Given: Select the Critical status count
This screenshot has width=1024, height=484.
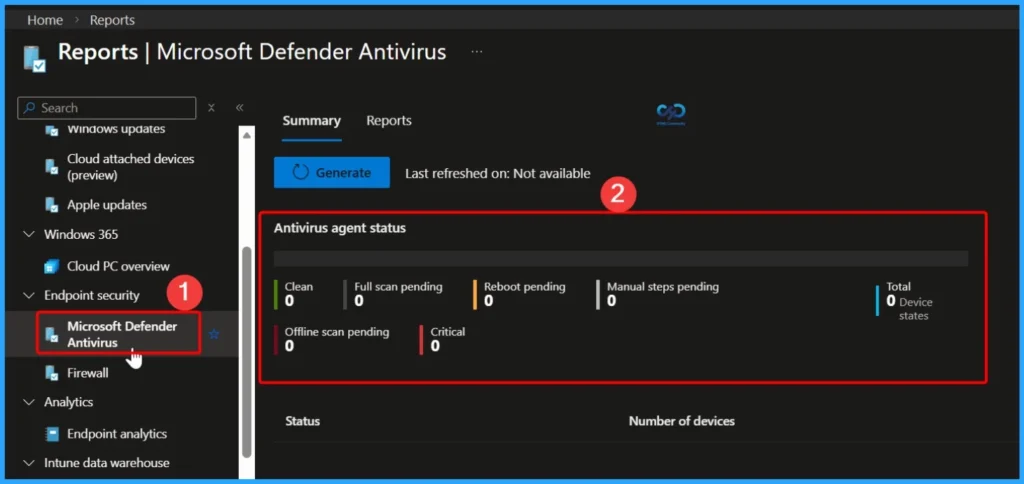Looking at the screenshot, I should (x=435, y=346).
